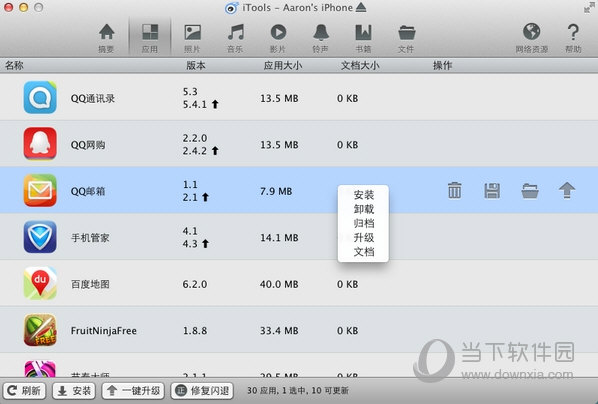Click the eject icon next to Aaron's iPhone
This screenshot has height=404, width=598.
pos(361,8)
